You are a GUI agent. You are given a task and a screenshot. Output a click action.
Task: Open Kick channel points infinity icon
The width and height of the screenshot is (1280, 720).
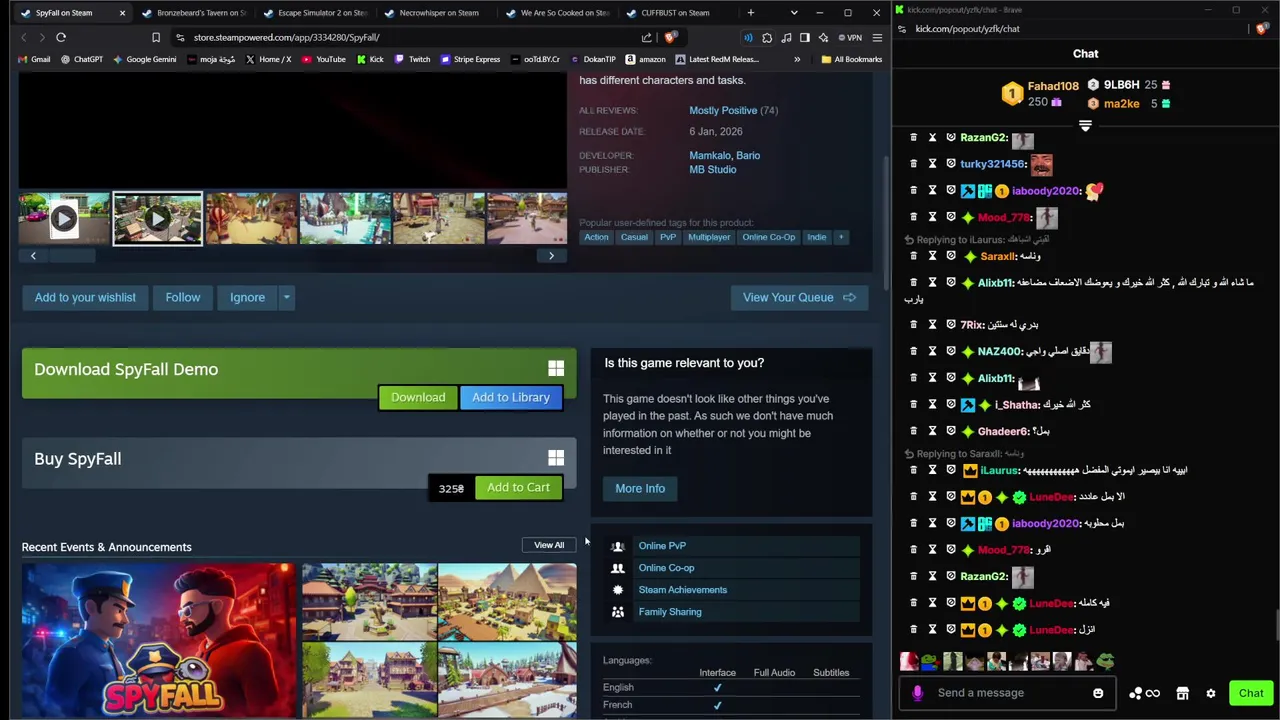(x=1144, y=693)
